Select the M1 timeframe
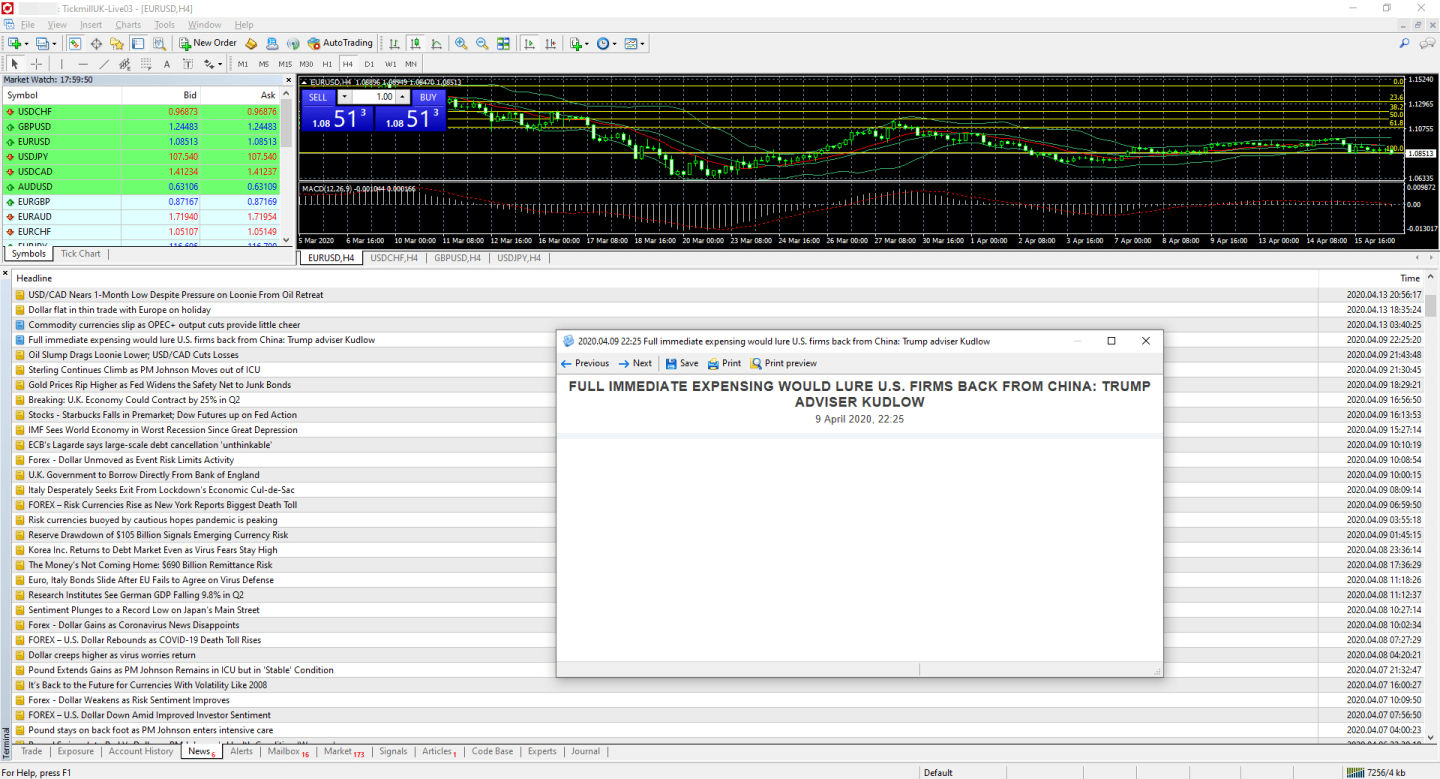 243,64
